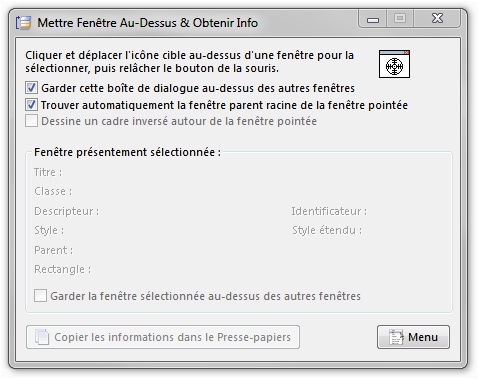This screenshot has width=478, height=379.
Task: Click the application icon in title bar
Action: tap(23, 23)
